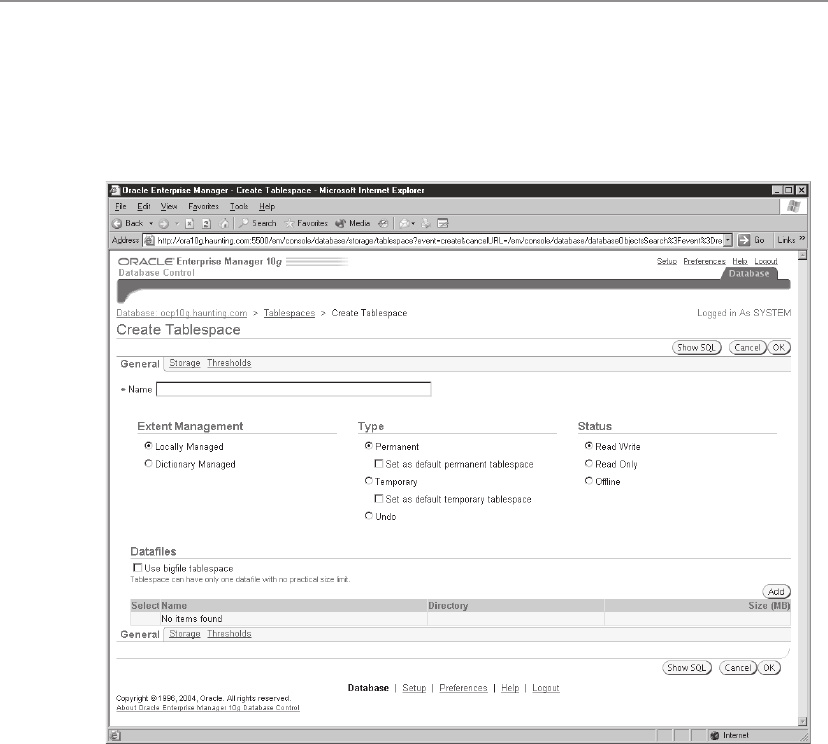Image resolution: width=828 pixels, height=744 pixels.
Task: Click the bottom OK button
Action: (x=769, y=668)
